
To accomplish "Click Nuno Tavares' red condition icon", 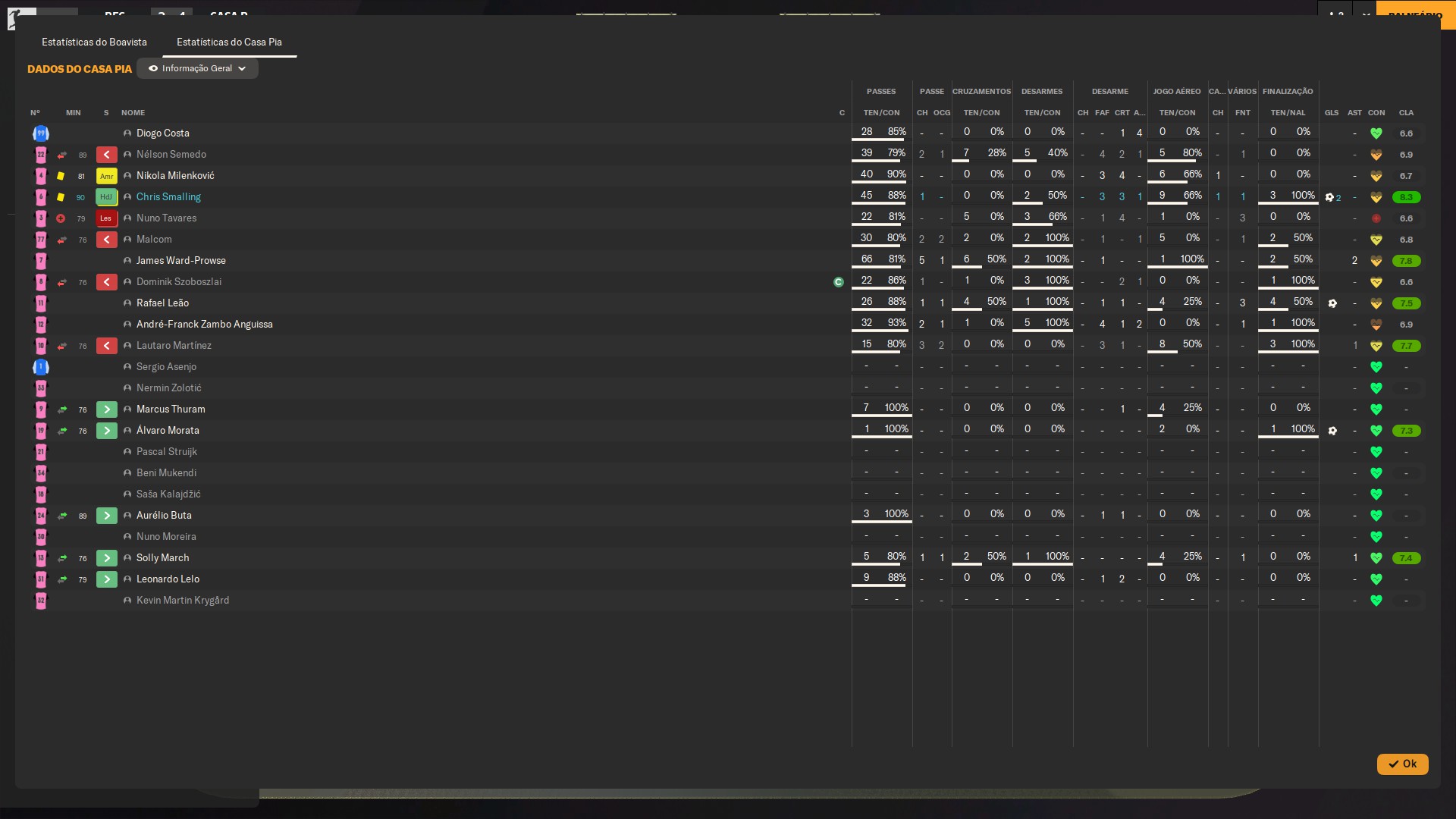I will (1376, 218).
